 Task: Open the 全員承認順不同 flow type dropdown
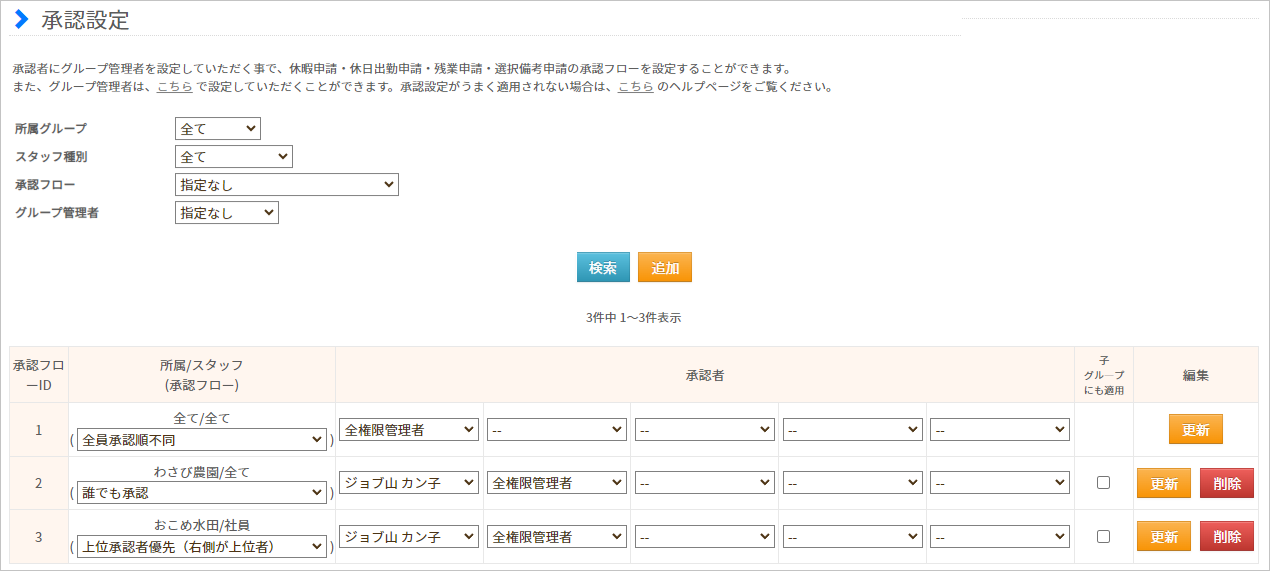[202, 440]
